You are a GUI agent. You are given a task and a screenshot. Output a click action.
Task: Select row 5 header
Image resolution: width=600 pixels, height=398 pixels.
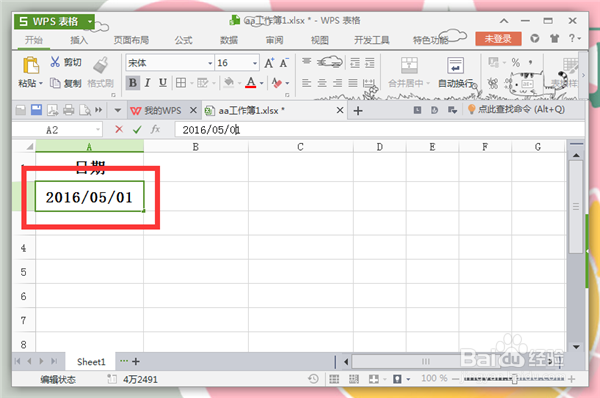pos(24,272)
